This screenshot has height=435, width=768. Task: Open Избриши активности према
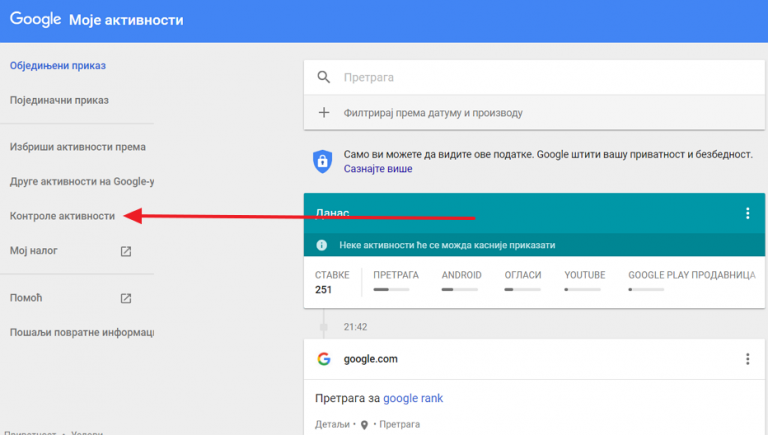point(77,147)
